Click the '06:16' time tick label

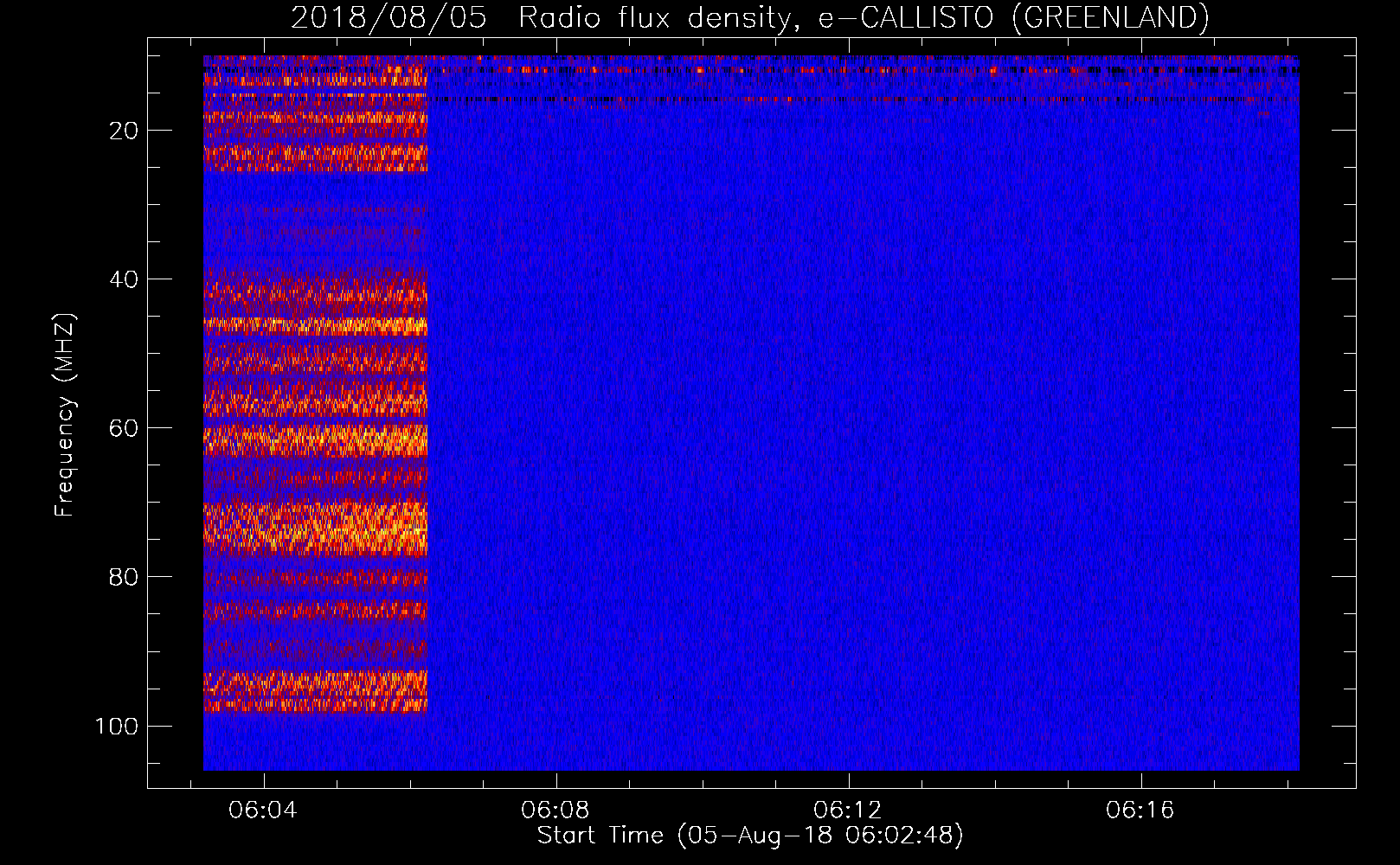coord(1140,811)
